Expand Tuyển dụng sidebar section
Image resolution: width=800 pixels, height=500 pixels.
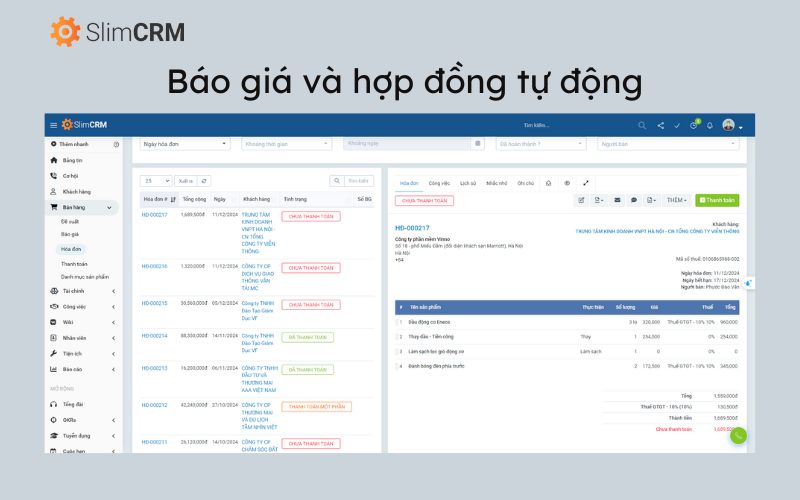pos(82,436)
